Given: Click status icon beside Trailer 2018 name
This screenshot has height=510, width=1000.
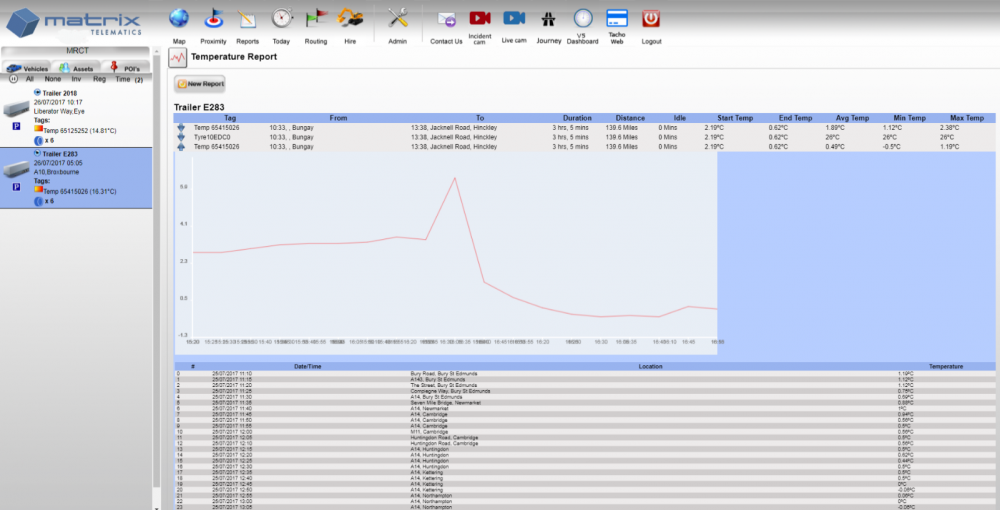Looking at the screenshot, I should point(38,92).
